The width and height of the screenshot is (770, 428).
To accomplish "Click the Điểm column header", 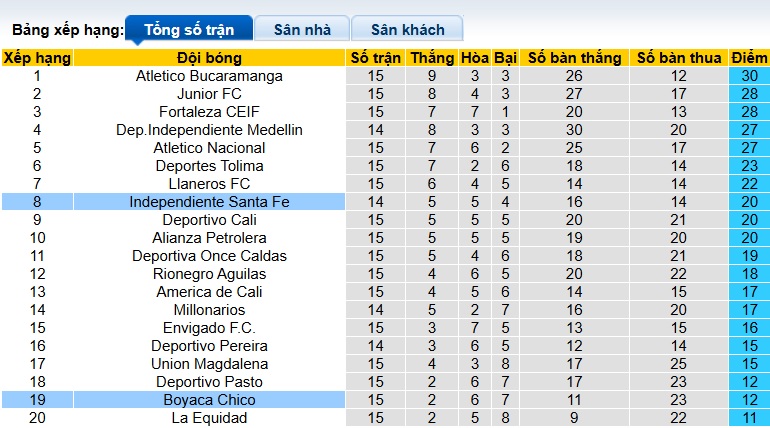I will click(749, 58).
